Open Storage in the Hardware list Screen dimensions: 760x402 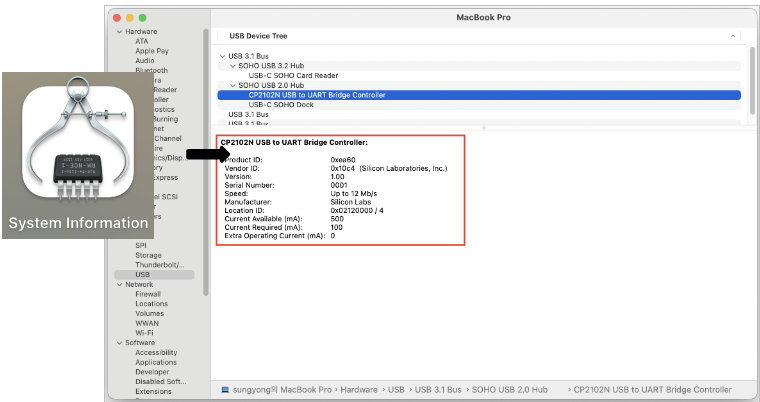coord(148,255)
